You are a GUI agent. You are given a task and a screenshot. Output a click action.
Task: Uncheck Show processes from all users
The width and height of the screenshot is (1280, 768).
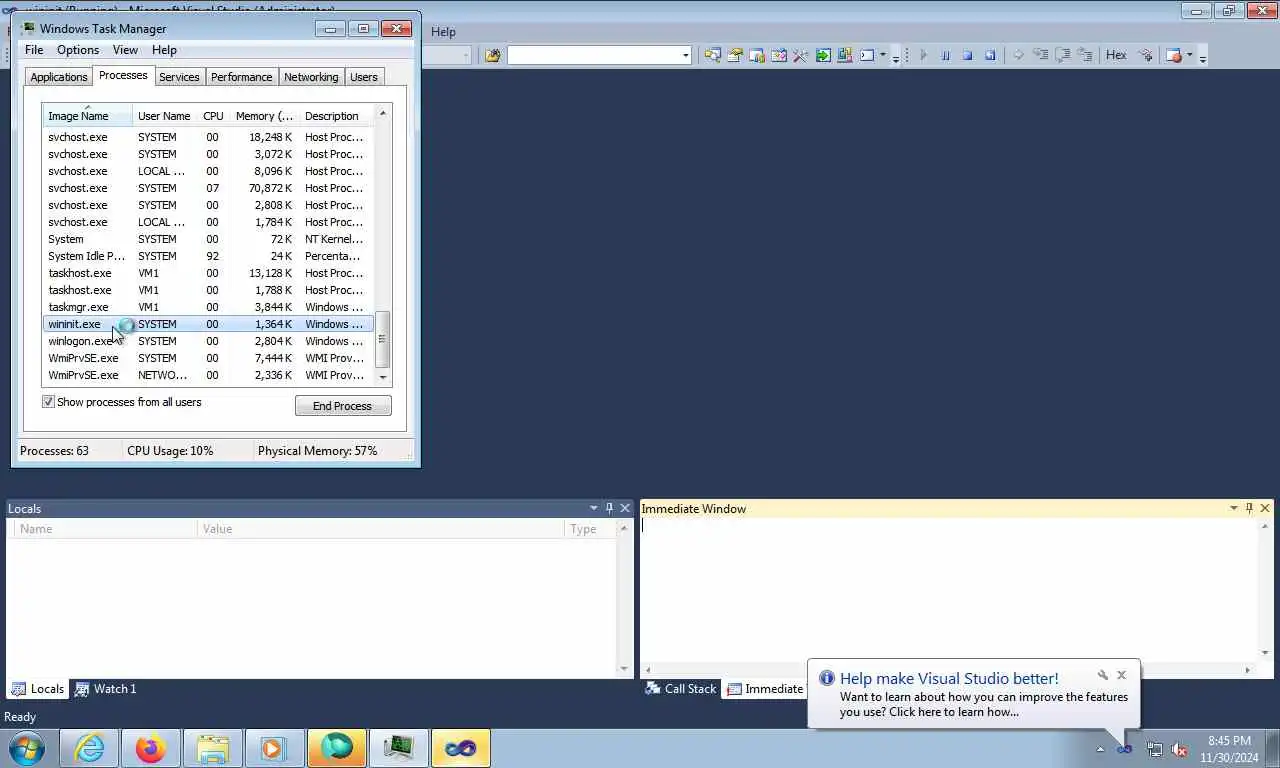click(x=48, y=402)
